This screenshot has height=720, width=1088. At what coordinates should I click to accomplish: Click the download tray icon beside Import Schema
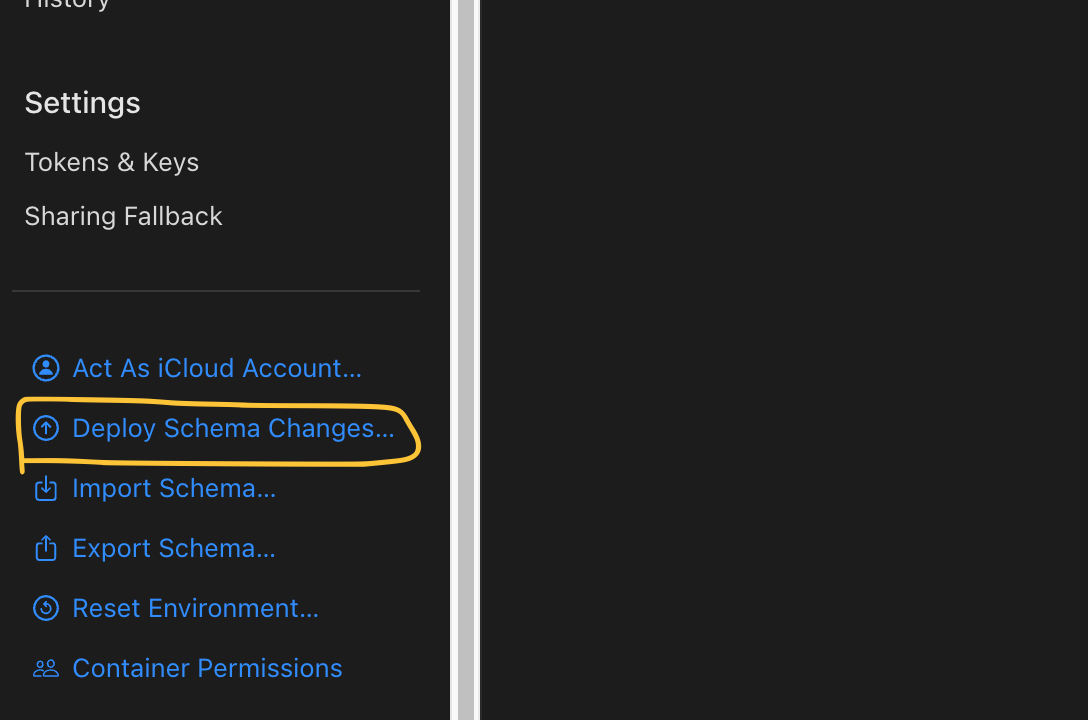(46, 488)
